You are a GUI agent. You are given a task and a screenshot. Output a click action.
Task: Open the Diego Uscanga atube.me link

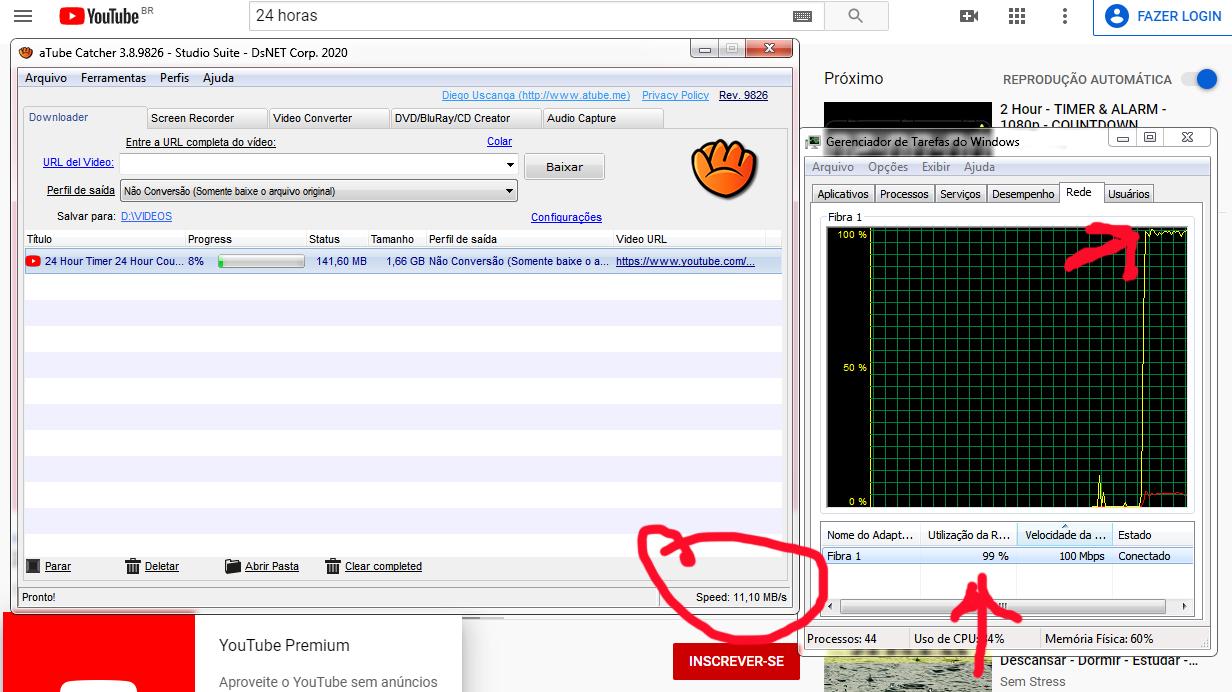pyautogui.click(x=536, y=95)
